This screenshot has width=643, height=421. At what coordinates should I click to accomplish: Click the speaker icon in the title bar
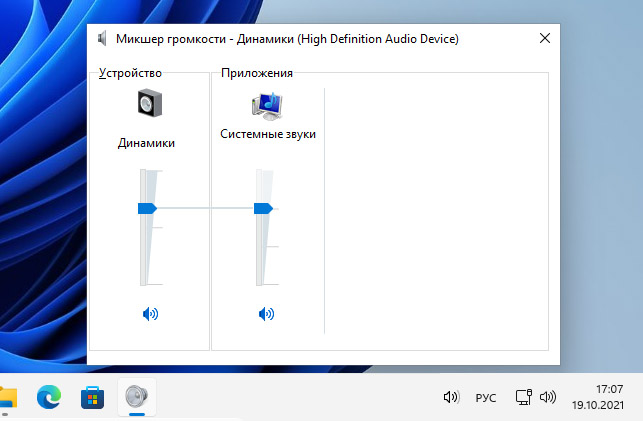click(x=102, y=39)
